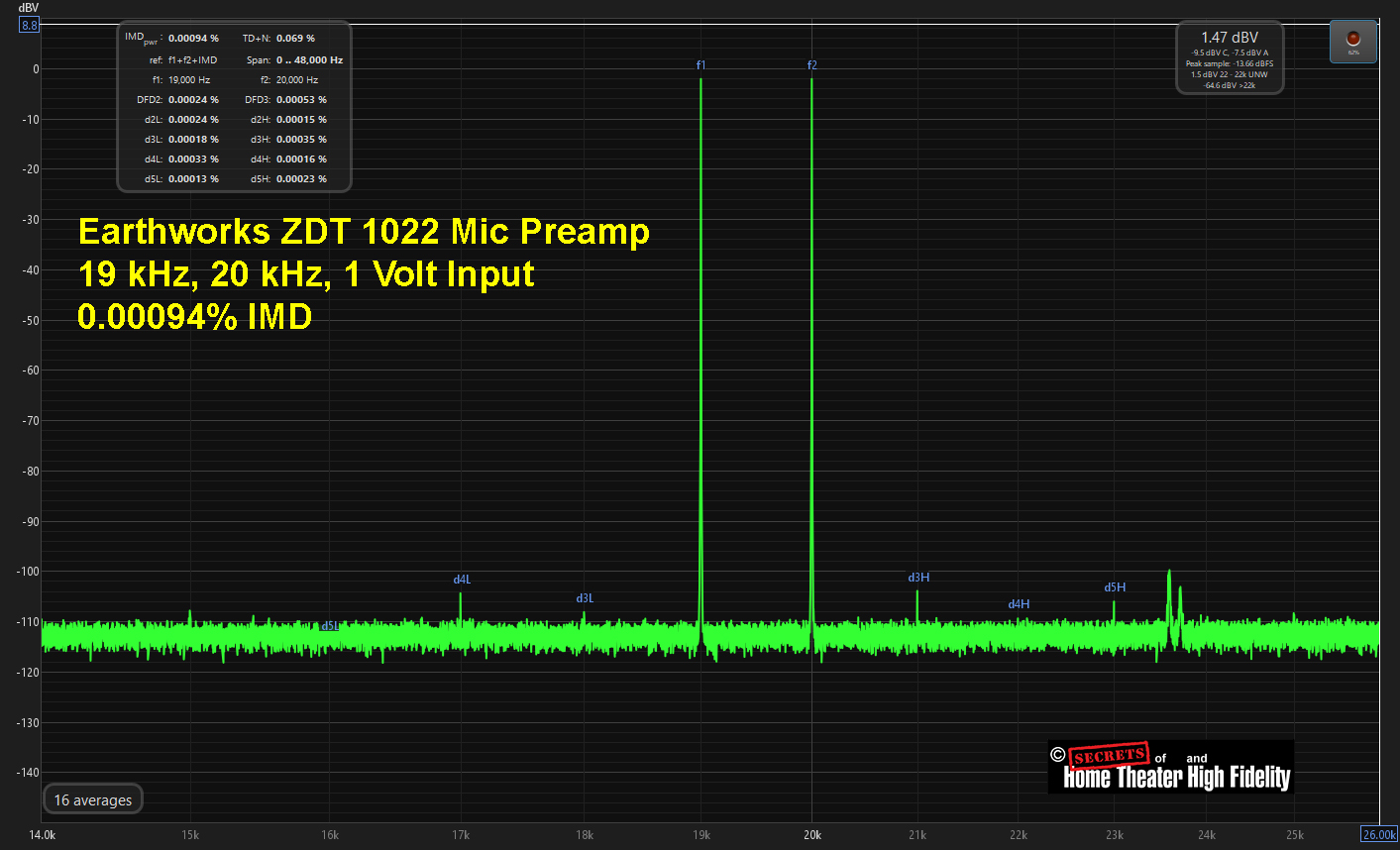Click the 1.5 dBV 22 - 22k UNW line
This screenshot has height=850, width=1400.
pyautogui.click(x=1230, y=74)
